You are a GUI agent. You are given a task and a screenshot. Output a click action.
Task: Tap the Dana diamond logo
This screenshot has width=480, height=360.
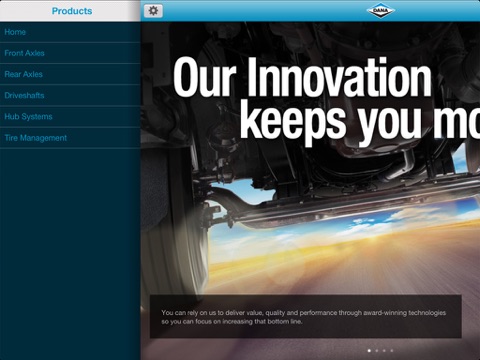[380, 10]
